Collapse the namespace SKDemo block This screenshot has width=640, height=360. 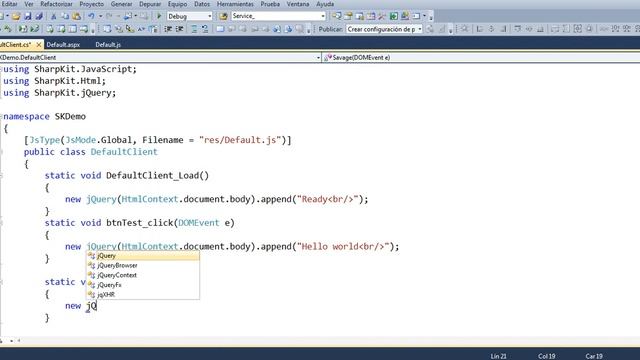(1, 117)
